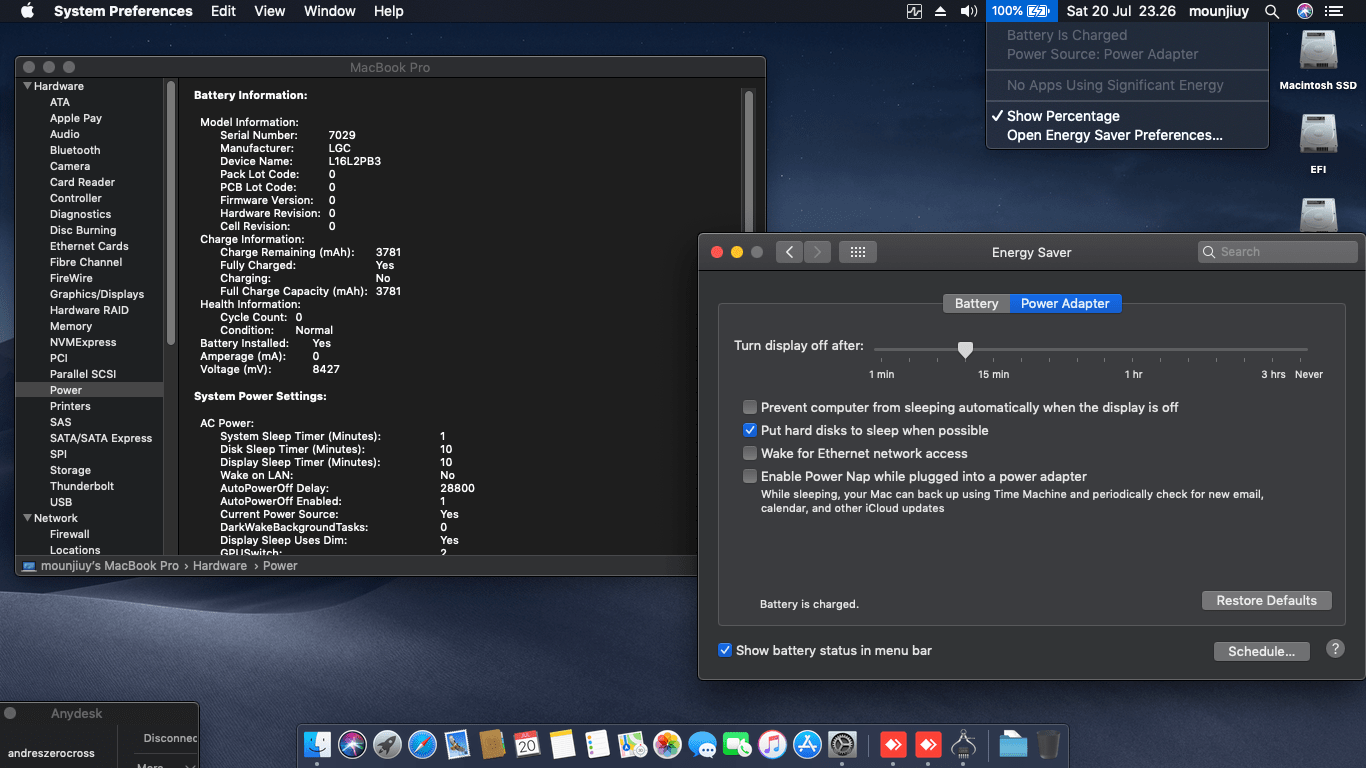Open the Help menu
This screenshot has width=1366, height=768.
pos(389,11)
